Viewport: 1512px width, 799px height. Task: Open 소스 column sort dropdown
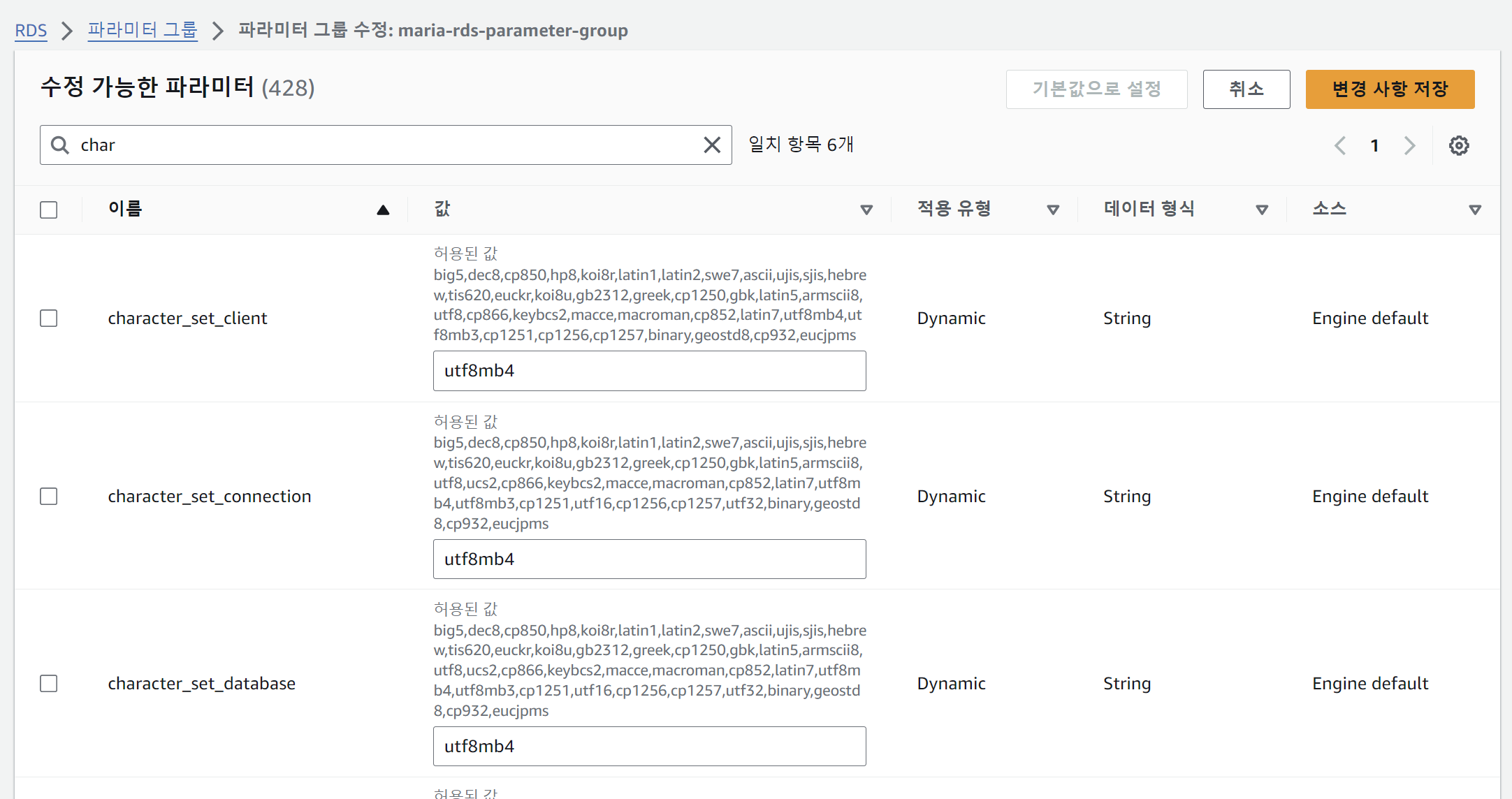(1475, 210)
